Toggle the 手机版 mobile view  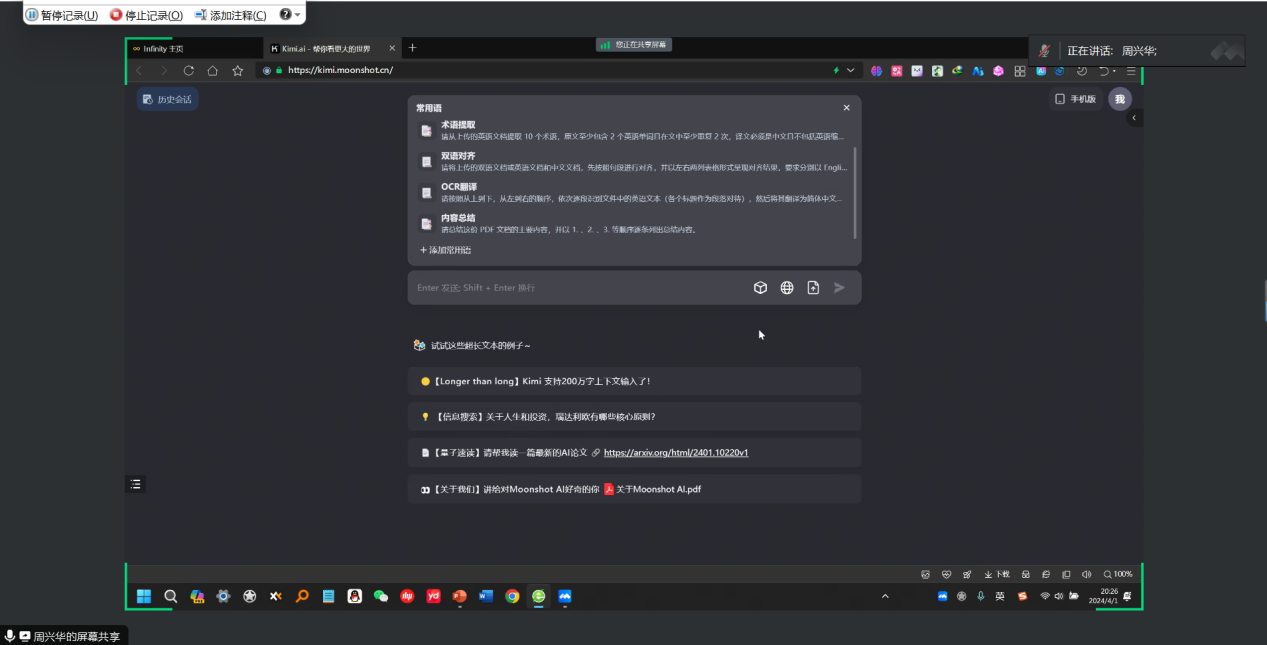1076,99
